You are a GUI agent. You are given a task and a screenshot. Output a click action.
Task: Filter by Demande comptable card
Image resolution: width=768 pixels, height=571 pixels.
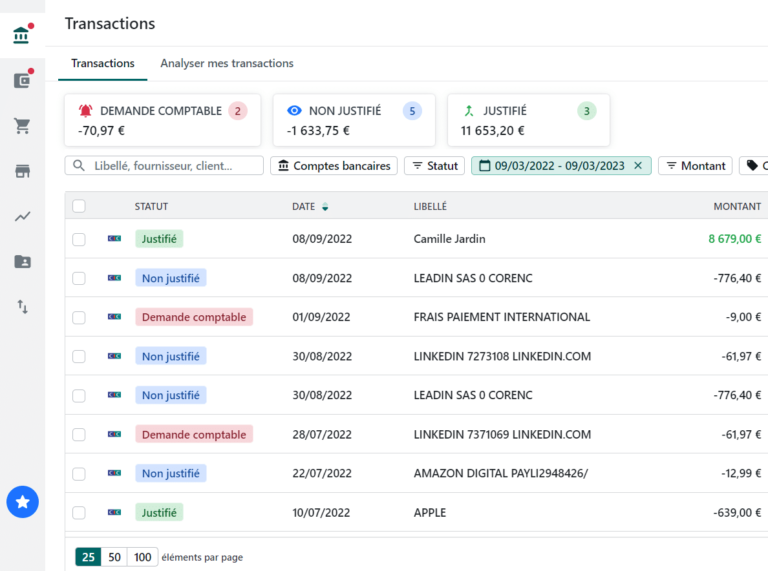point(162,120)
